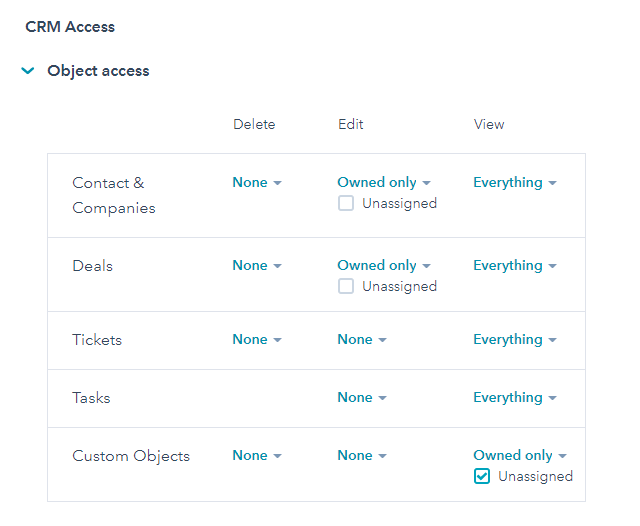The width and height of the screenshot is (640, 526).
Task: Check Unassigned under Deals Edit
Action: [x=346, y=286]
